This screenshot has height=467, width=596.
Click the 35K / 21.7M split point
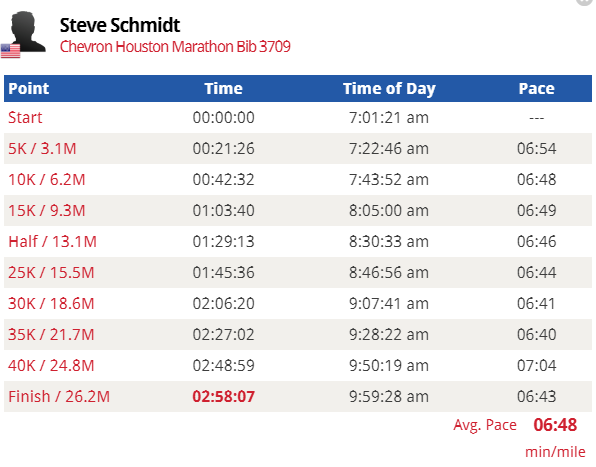click(x=51, y=335)
